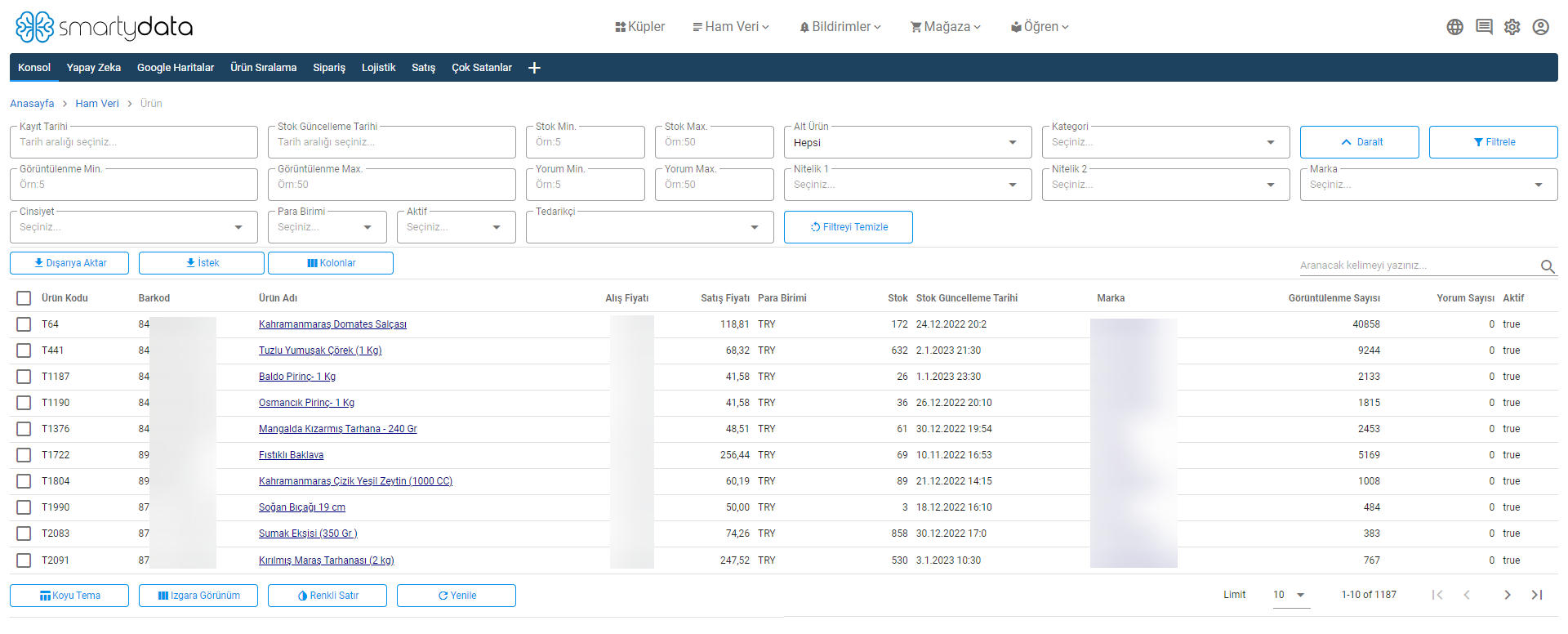Open the Nitelik 1 dropdown

tap(907, 185)
